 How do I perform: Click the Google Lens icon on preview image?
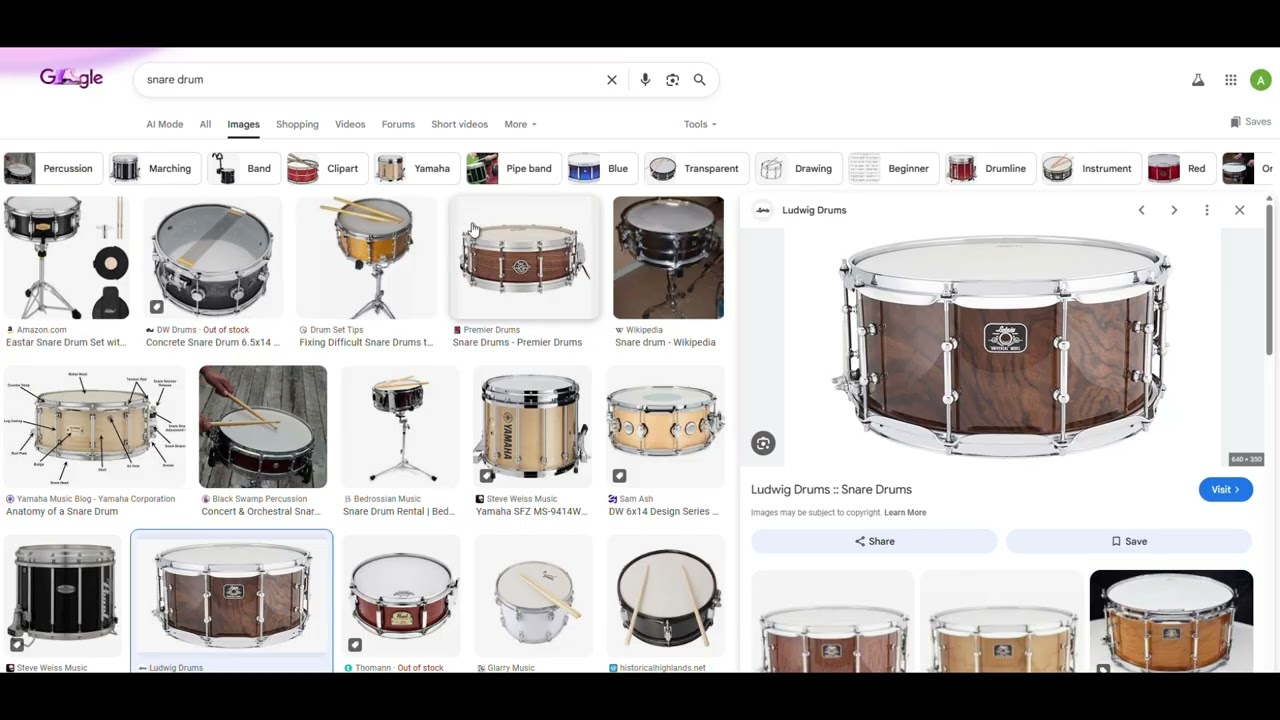(x=763, y=443)
